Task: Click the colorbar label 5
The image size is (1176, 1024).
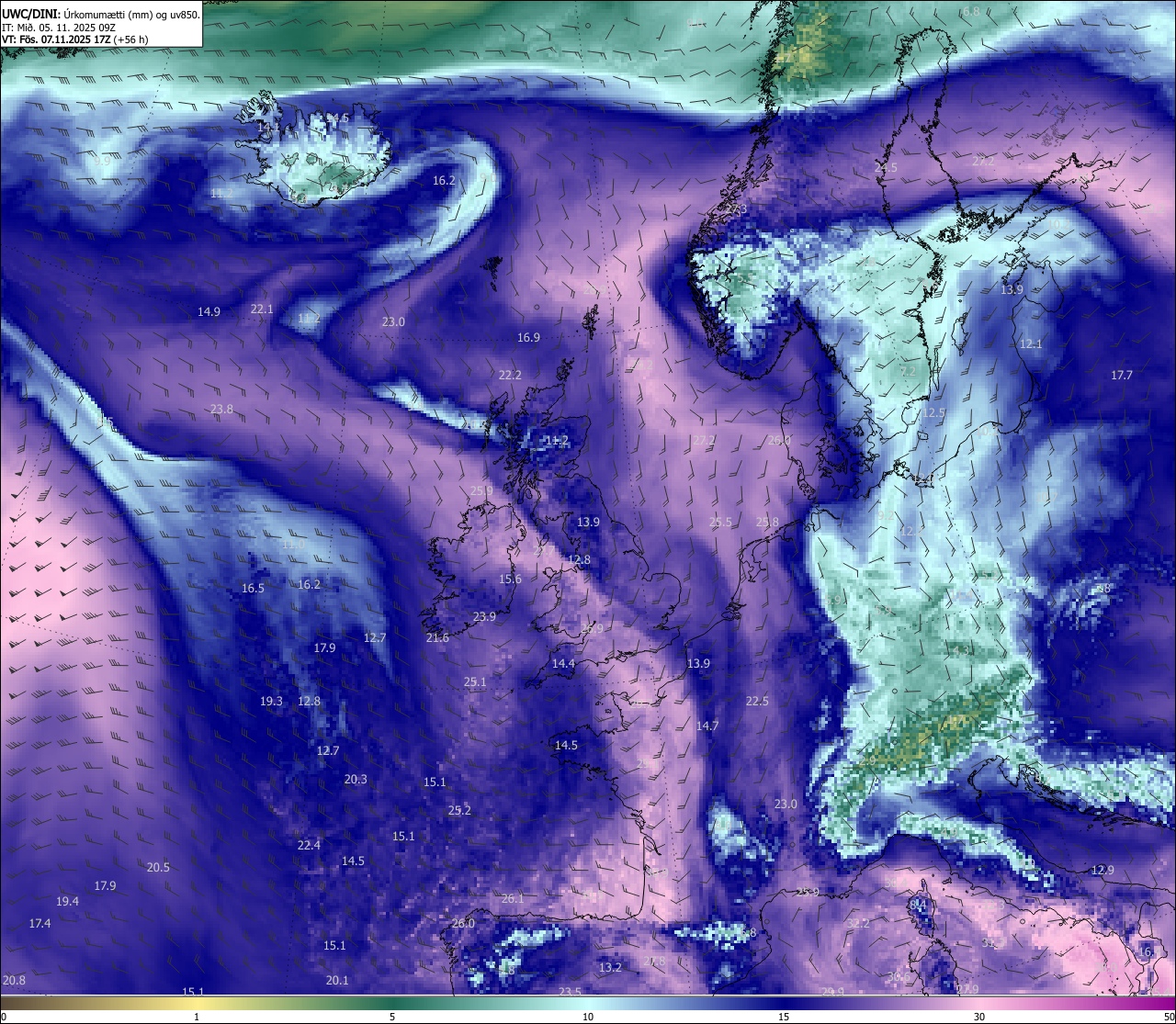Action: click(392, 1017)
